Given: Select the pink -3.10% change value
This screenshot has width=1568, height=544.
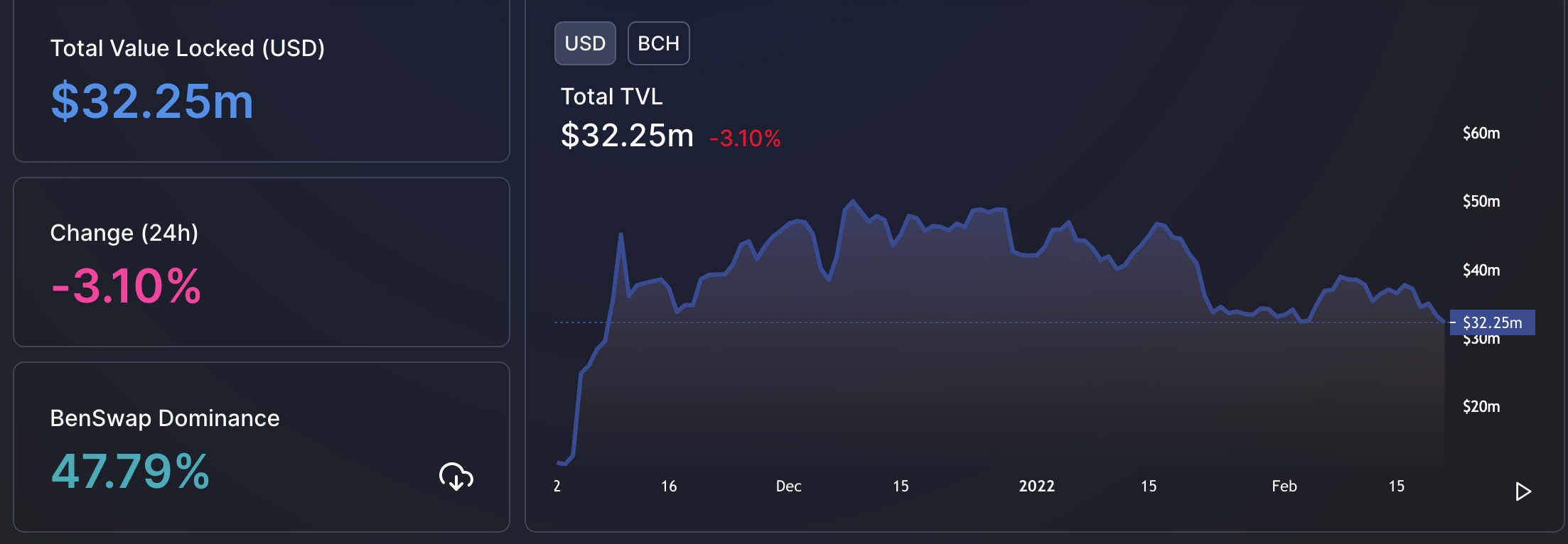Looking at the screenshot, I should (x=127, y=286).
